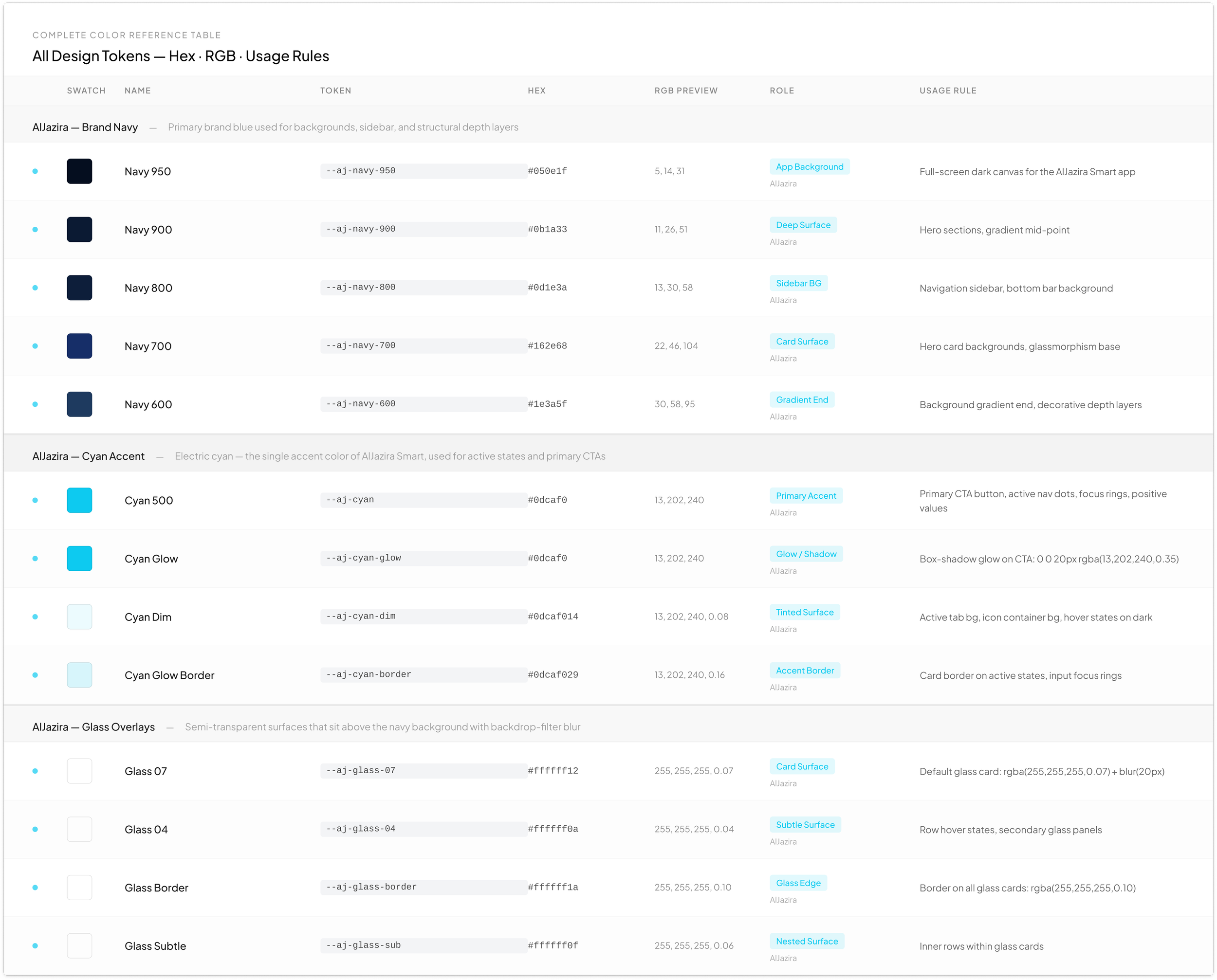Select the USAGE RULE column header
This screenshot has width=1217, height=980.
pos(948,91)
